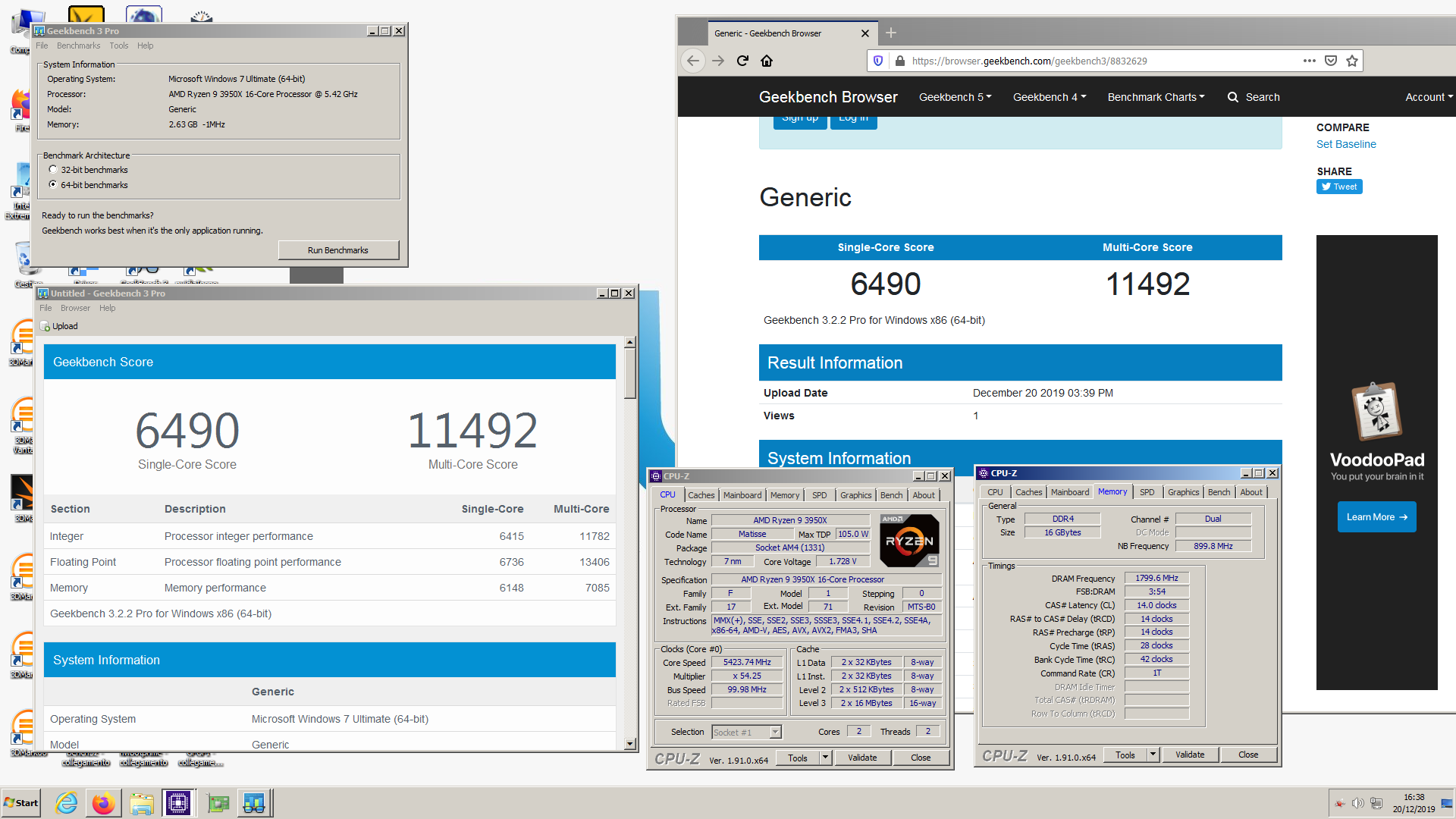Click the Set Baseline link

pos(1346,144)
